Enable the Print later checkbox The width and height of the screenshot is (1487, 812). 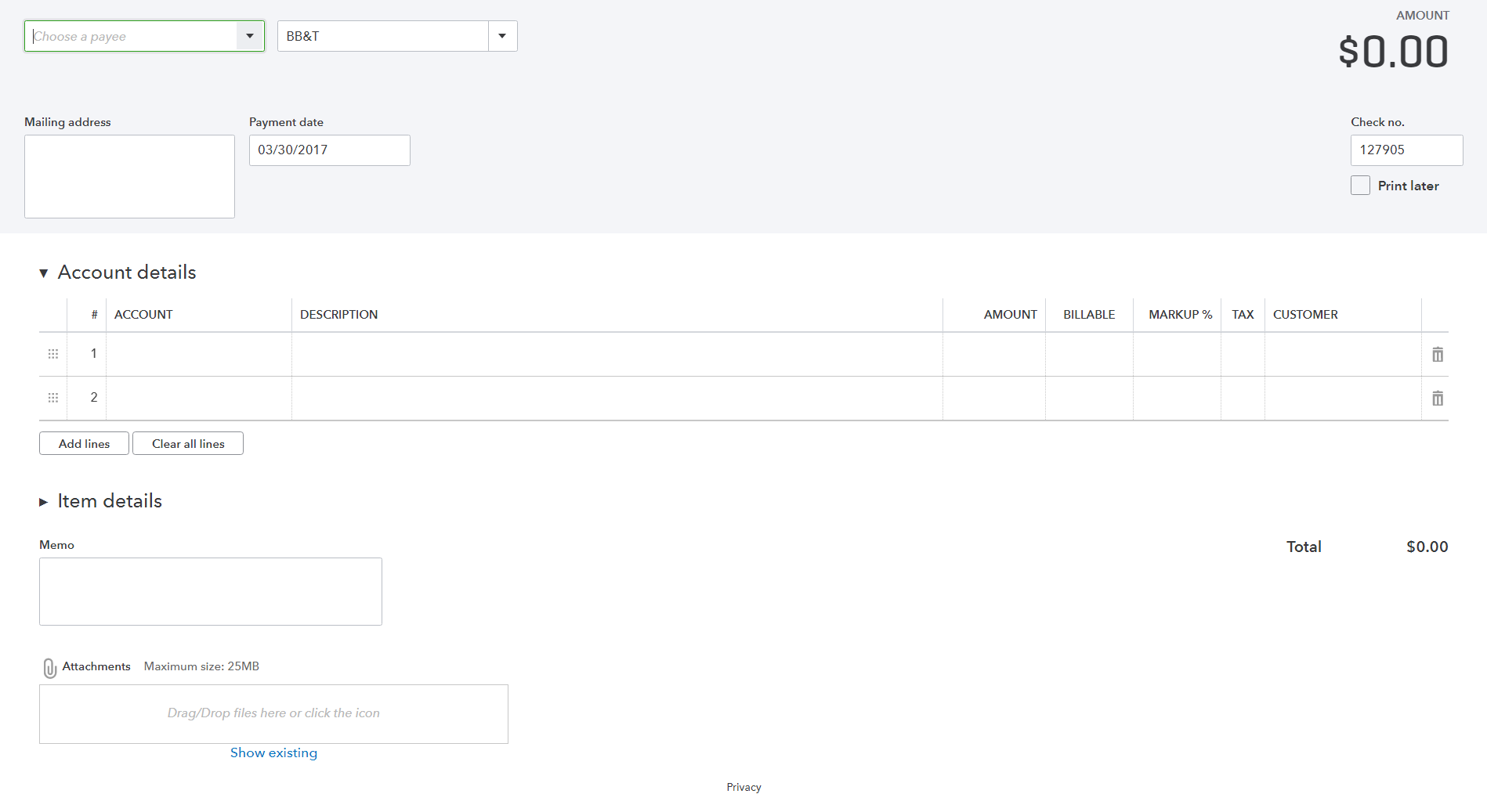tap(1360, 186)
